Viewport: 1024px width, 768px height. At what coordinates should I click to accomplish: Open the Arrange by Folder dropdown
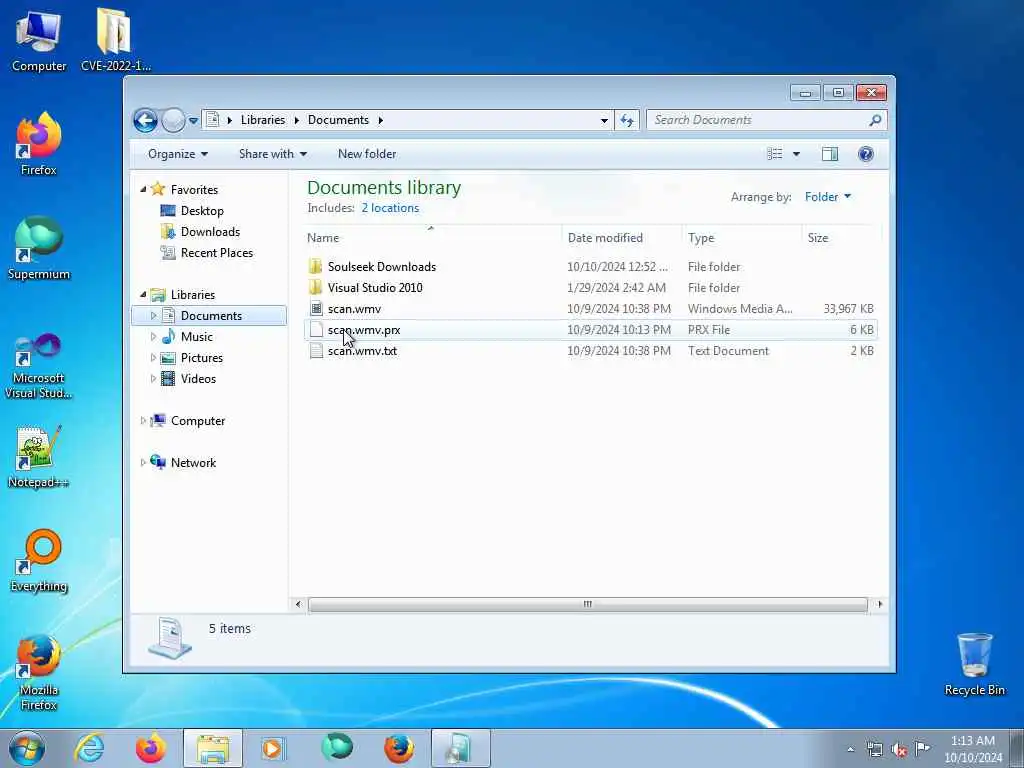click(x=828, y=197)
